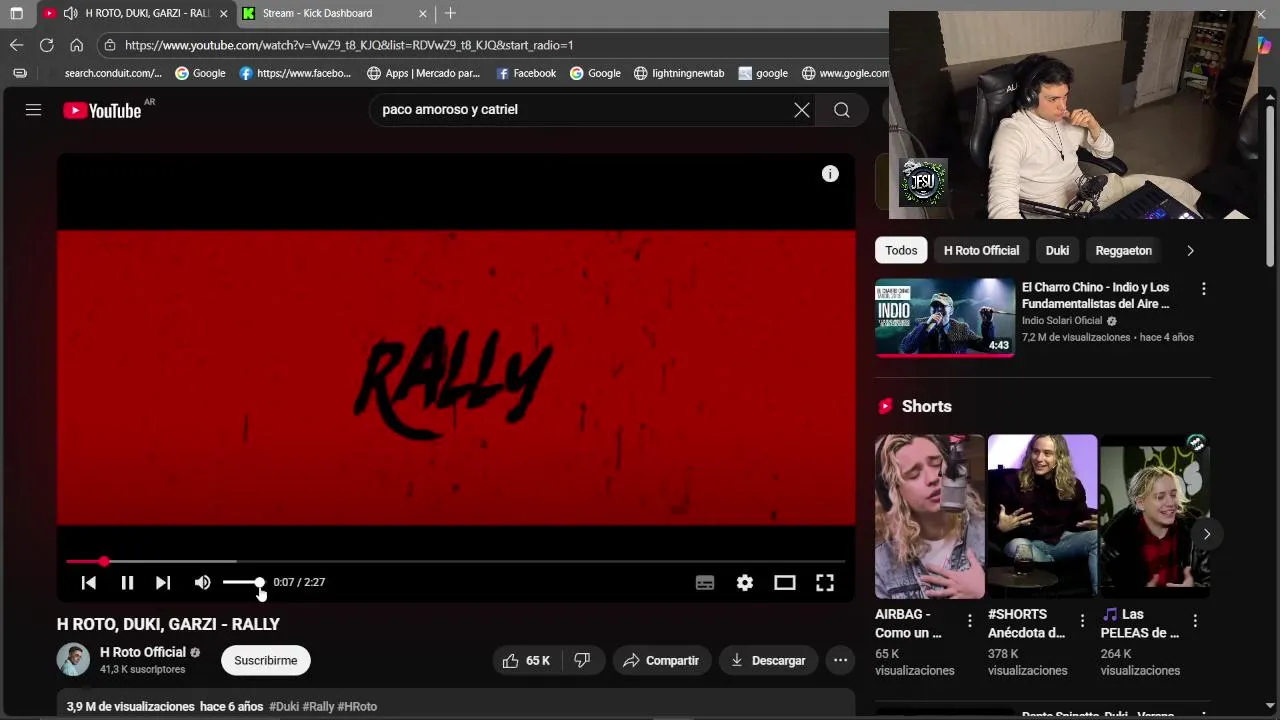Open the YouTube guide hamburger menu

(33, 110)
